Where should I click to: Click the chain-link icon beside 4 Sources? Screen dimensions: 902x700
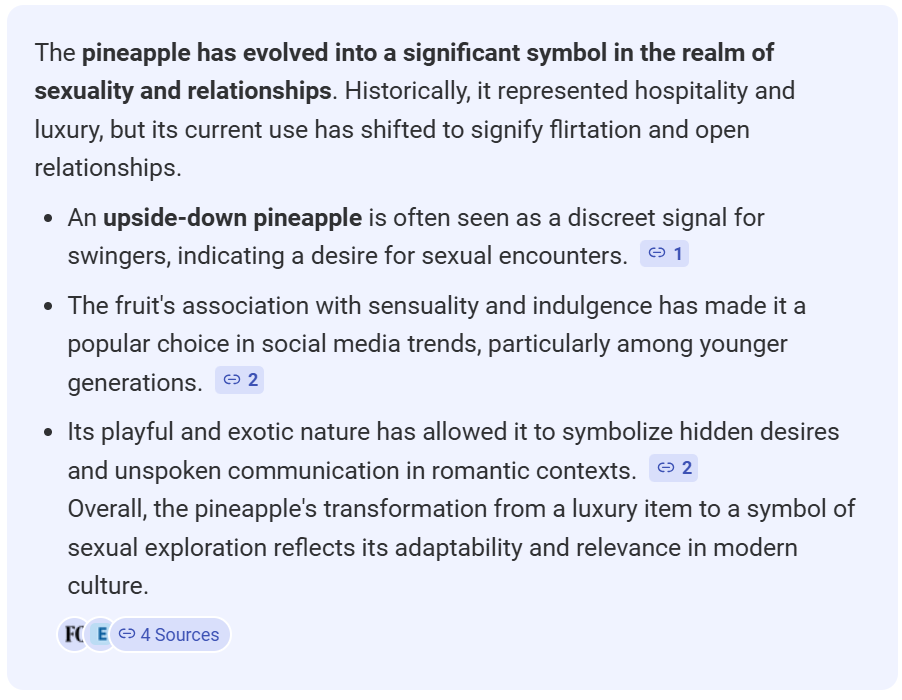pyautogui.click(x=127, y=634)
